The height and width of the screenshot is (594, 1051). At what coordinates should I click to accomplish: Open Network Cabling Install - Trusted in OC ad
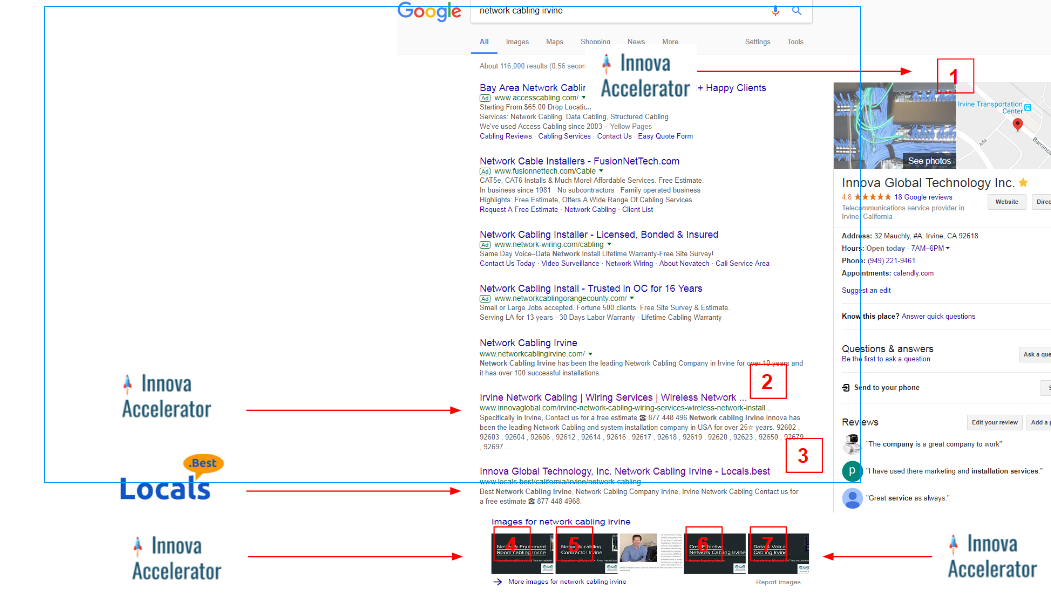591,289
